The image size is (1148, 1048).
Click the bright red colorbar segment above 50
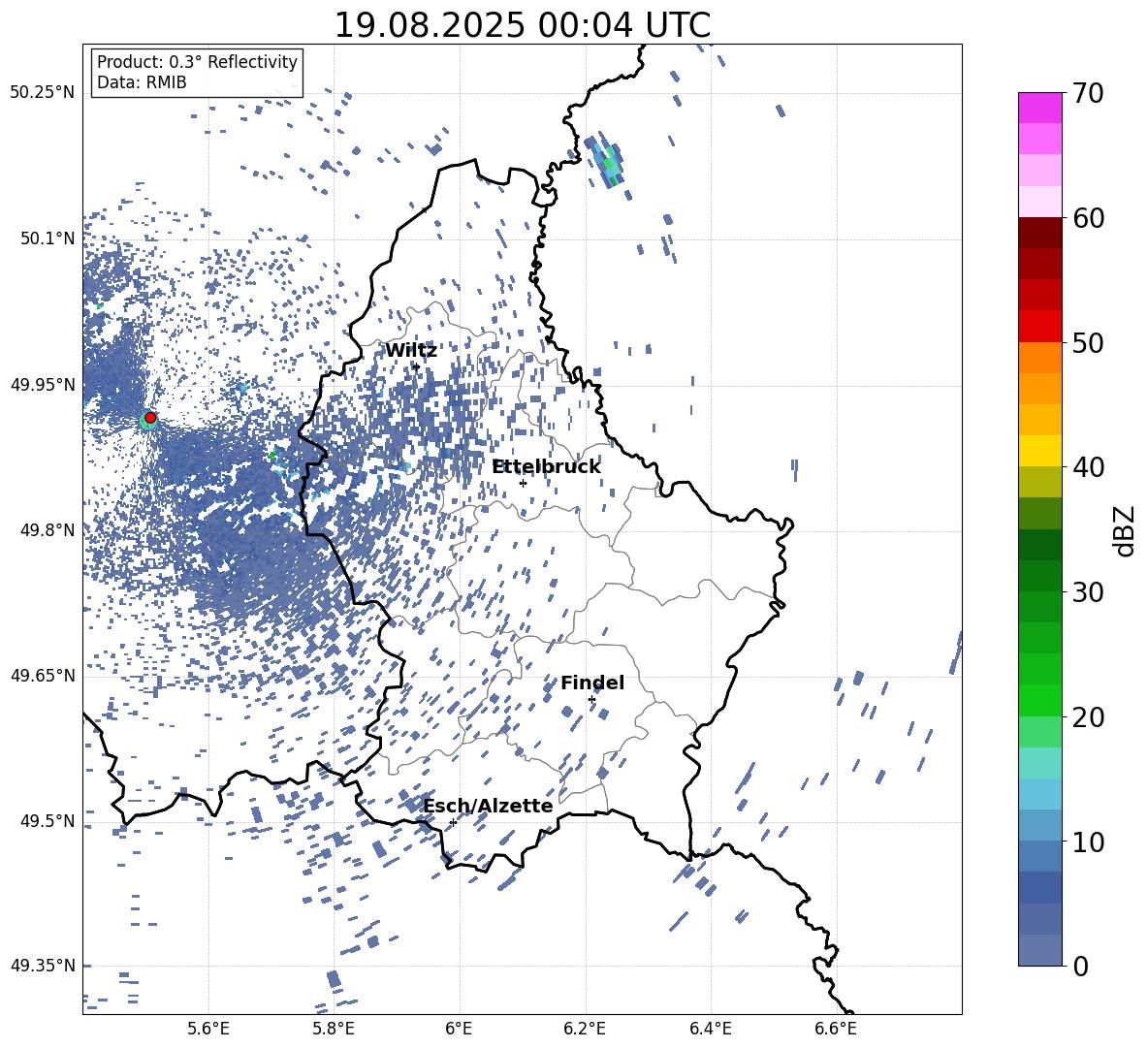(x=1040, y=327)
